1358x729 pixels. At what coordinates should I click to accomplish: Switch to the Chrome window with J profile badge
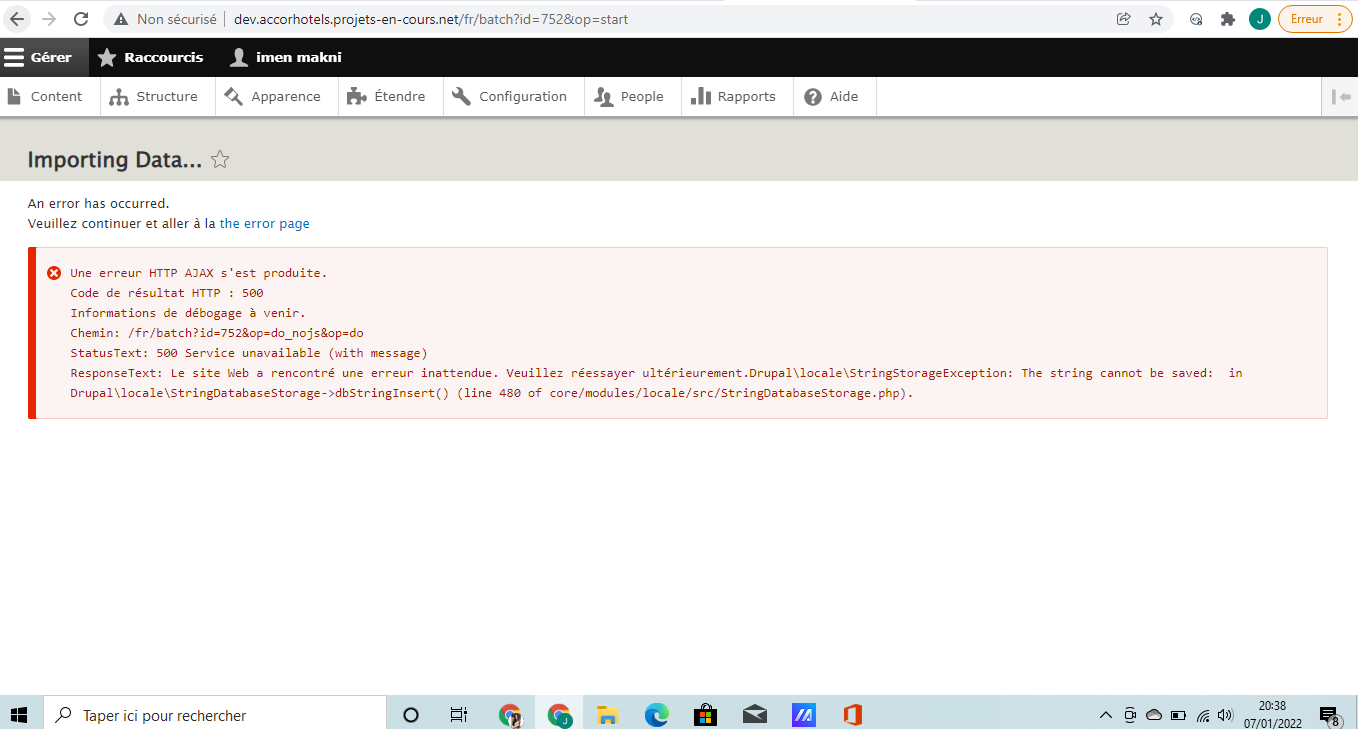[559, 714]
